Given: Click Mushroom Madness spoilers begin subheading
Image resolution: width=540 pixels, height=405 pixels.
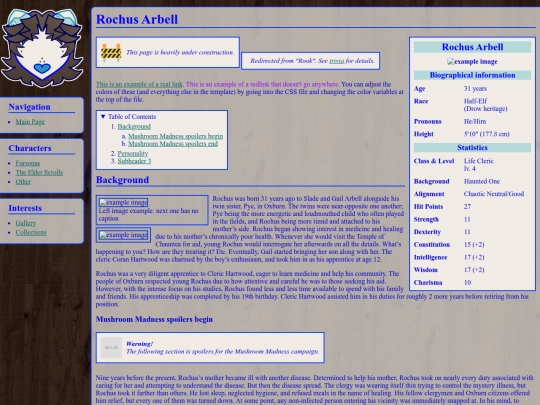Looking at the screenshot, I should coord(154,320).
